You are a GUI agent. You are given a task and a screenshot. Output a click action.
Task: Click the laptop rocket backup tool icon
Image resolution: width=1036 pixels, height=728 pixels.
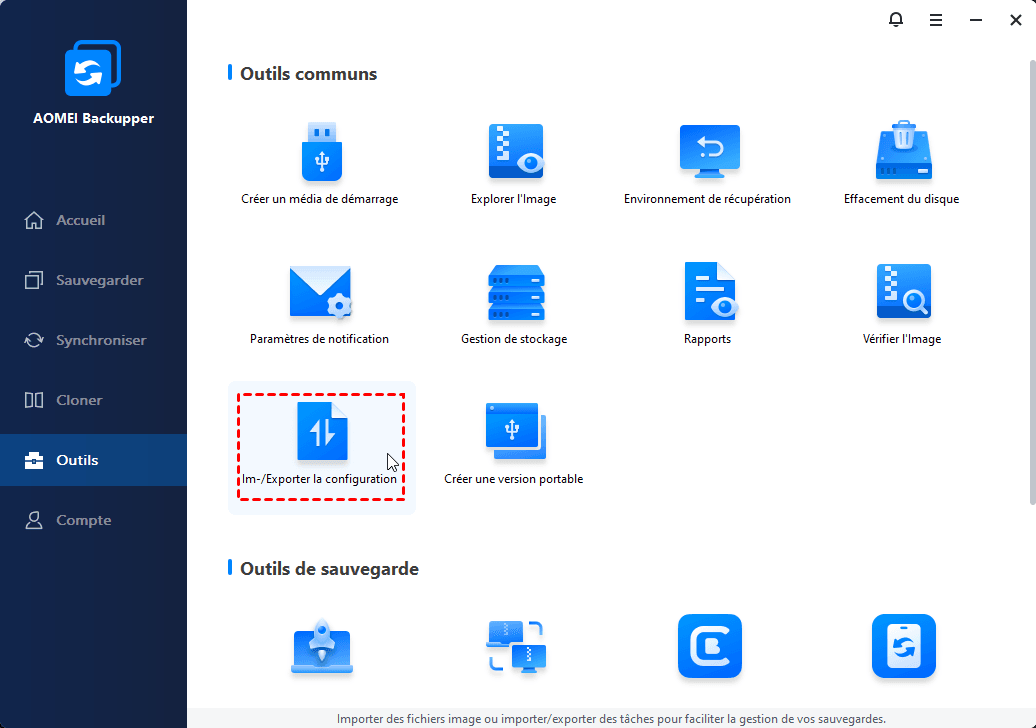click(x=322, y=647)
